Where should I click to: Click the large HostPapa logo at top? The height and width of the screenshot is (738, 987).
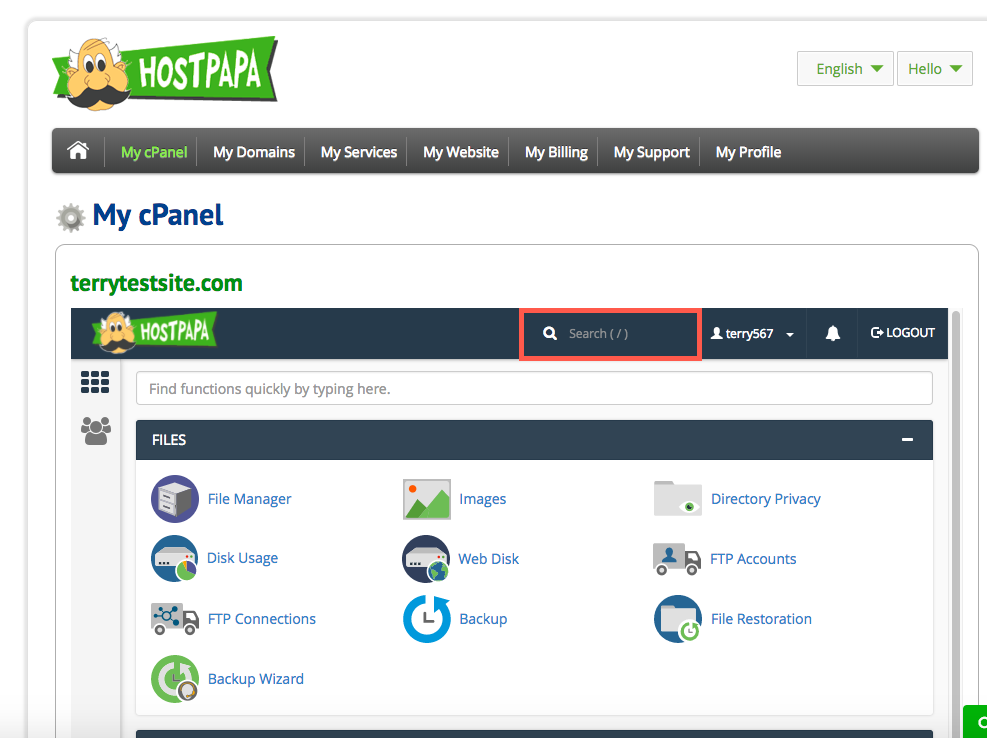(165, 74)
